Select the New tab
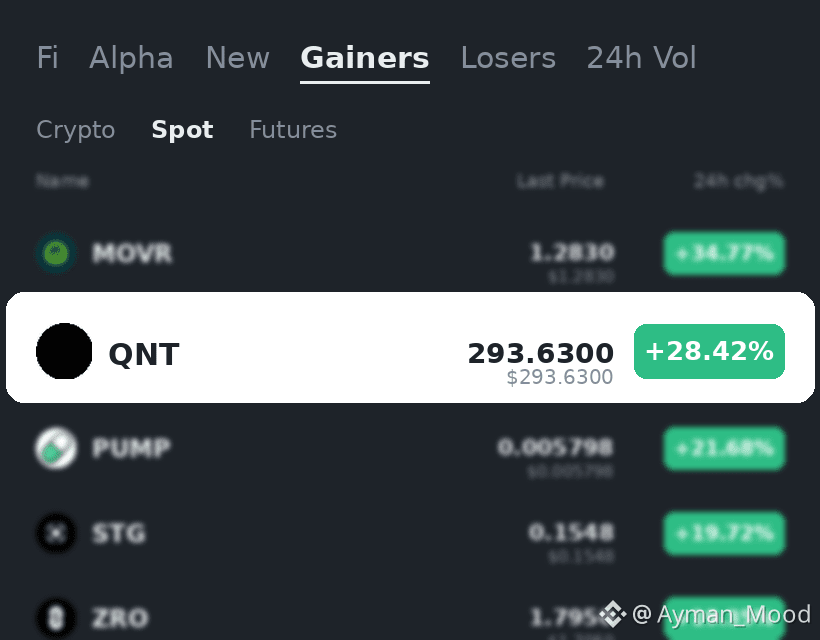 pyautogui.click(x=237, y=58)
